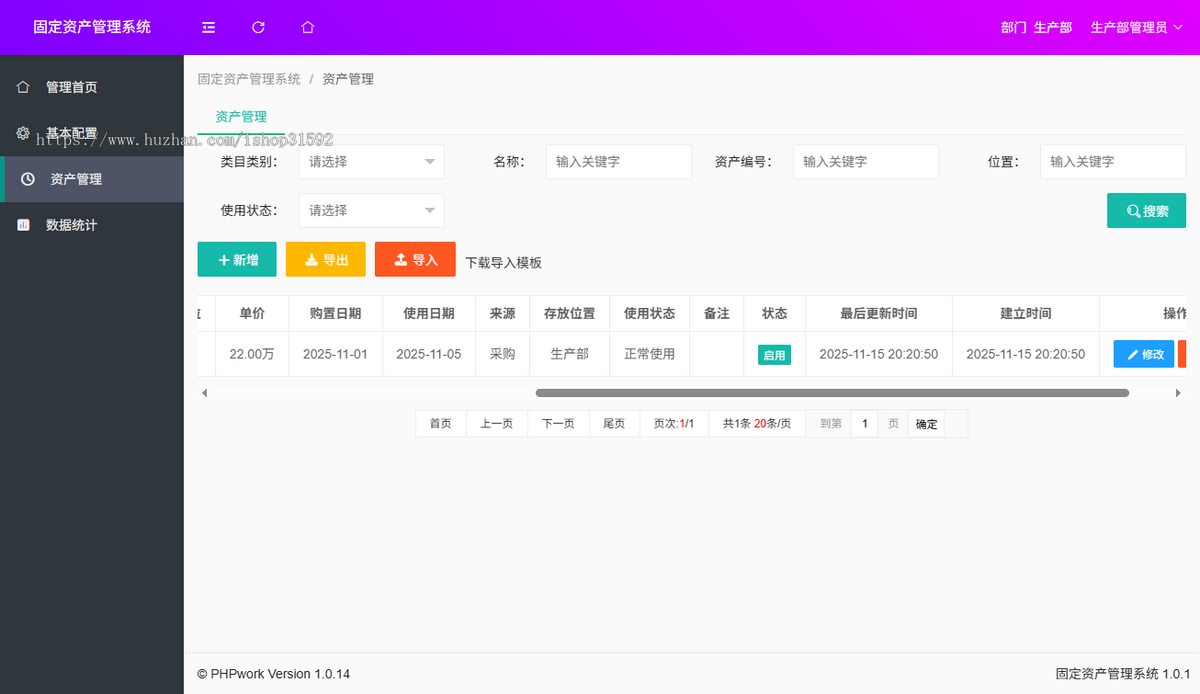Click the gear icon beside 基本配置
This screenshot has width=1200, height=694.
pos(22,133)
